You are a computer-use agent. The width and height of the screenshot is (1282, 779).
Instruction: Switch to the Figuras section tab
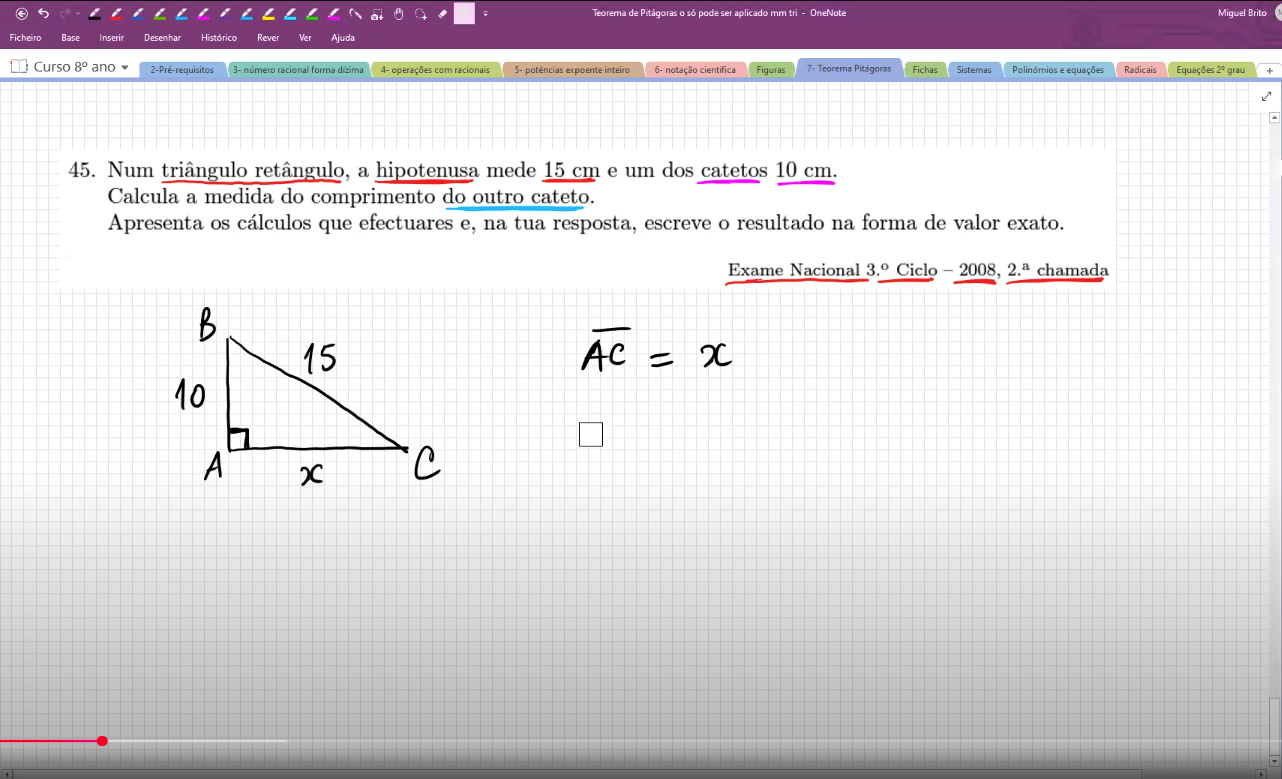771,70
